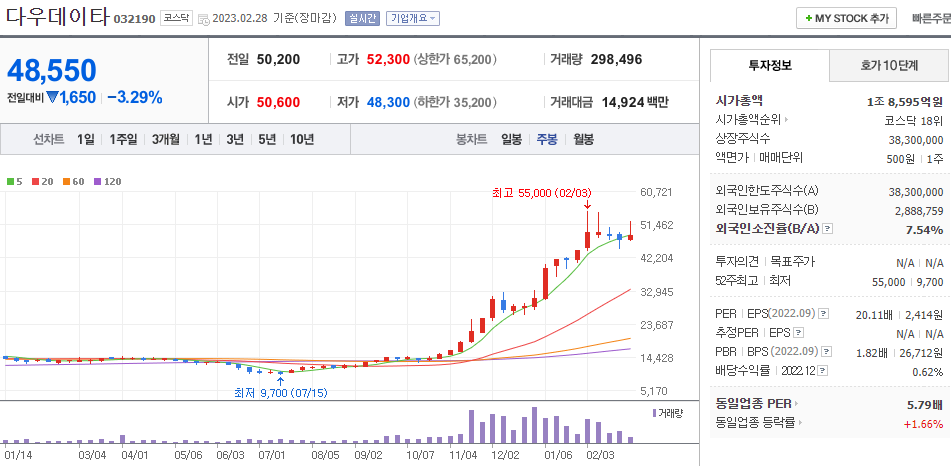Screen dimensions: 951x466
Task: Click the orange 60-day moving average legend marker
Action: (66, 181)
